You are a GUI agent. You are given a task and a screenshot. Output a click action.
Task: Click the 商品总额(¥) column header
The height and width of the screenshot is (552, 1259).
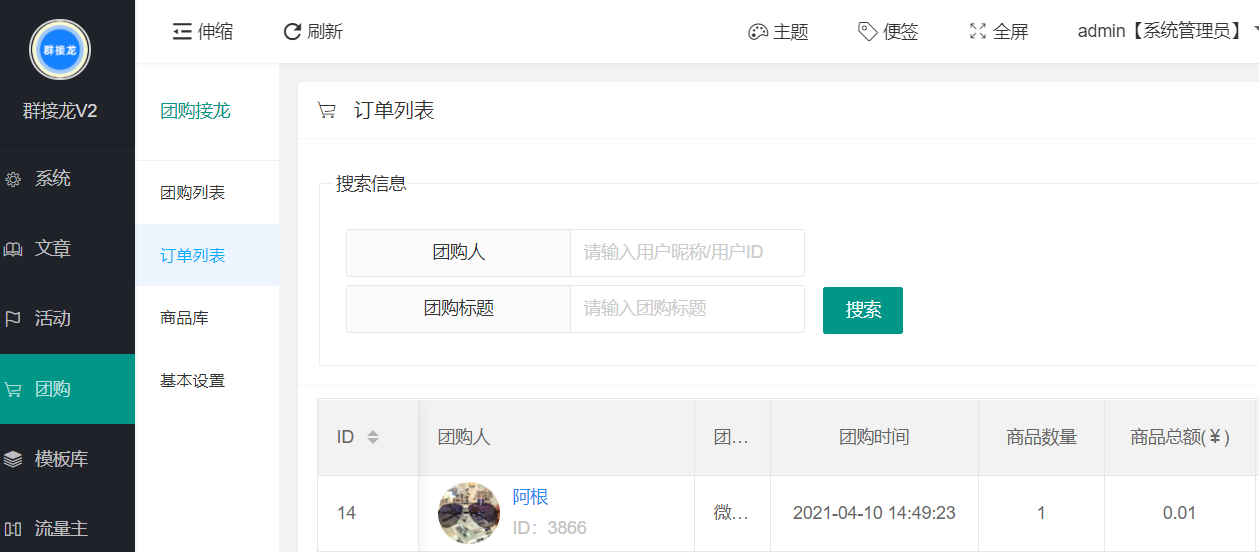point(1180,437)
